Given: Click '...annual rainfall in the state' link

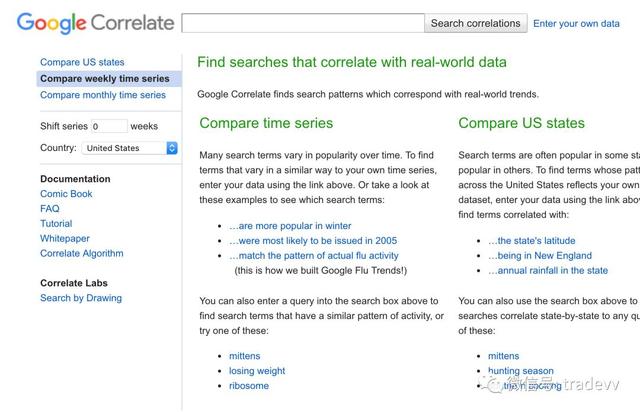Looking at the screenshot, I should point(548,270).
